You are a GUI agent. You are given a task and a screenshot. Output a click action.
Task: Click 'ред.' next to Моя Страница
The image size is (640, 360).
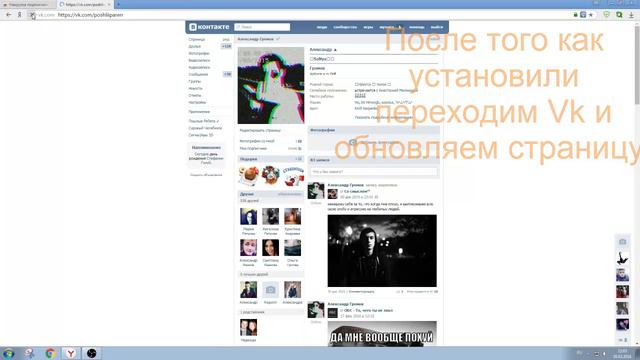226,40
